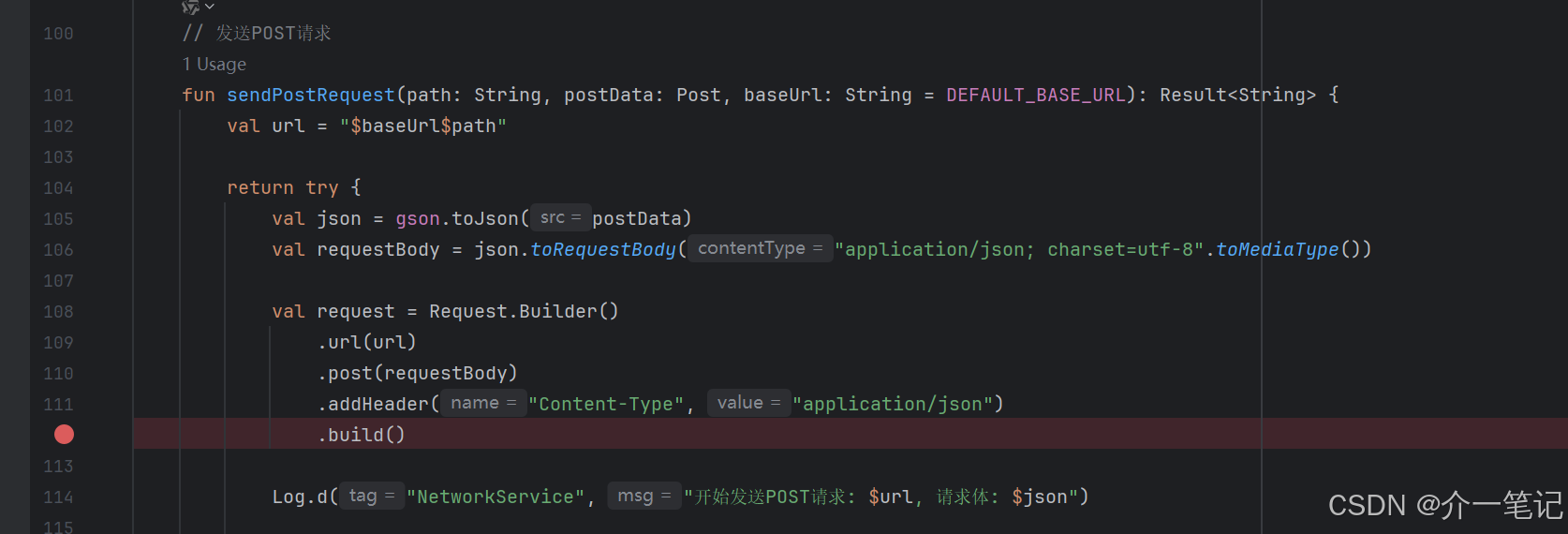This screenshot has height=534, width=1568.
Task: Click gutter line number 108
Action: point(58,312)
